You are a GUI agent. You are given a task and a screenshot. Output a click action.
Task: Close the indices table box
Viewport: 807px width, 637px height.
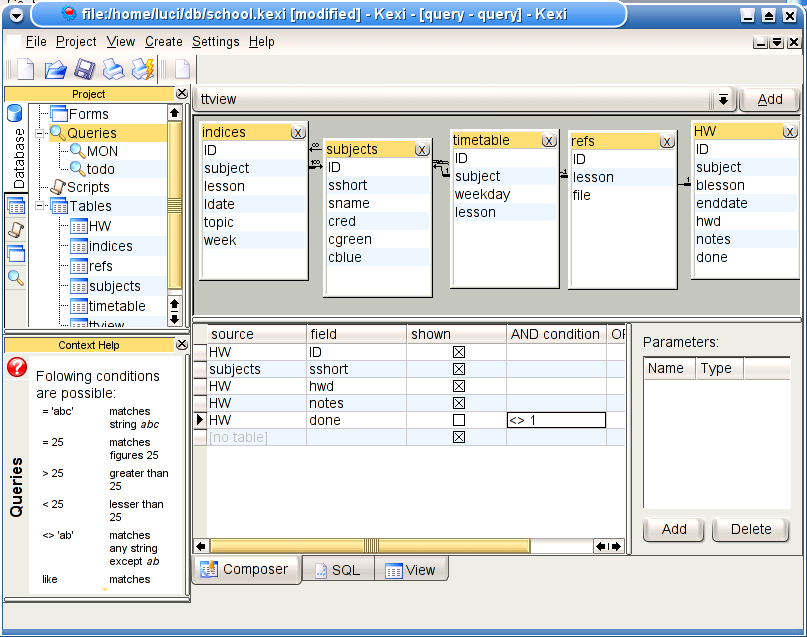(298, 132)
